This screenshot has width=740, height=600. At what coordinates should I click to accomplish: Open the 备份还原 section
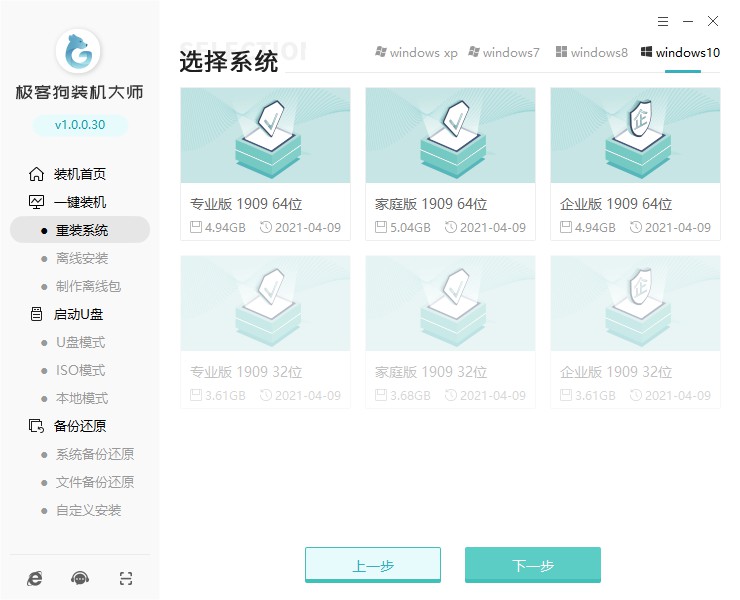(80, 426)
